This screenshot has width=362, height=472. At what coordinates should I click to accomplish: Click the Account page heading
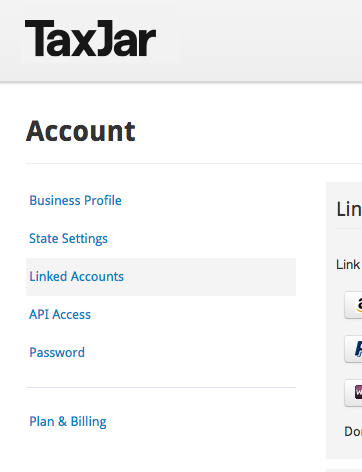81,131
